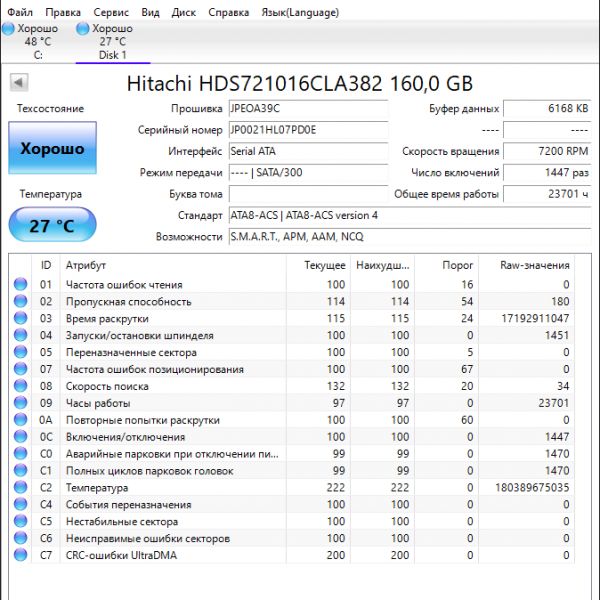Click the Текущее column header
Image resolution: width=600 pixels, height=600 pixels.
(x=318, y=265)
